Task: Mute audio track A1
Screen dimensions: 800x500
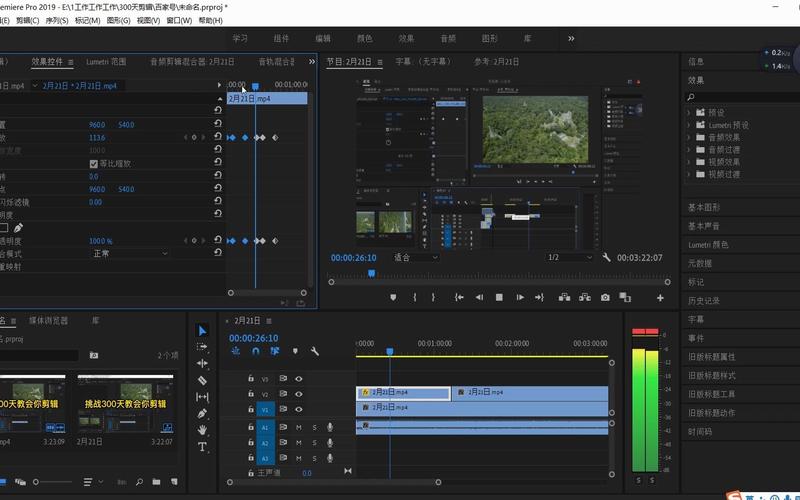Action: (x=299, y=428)
